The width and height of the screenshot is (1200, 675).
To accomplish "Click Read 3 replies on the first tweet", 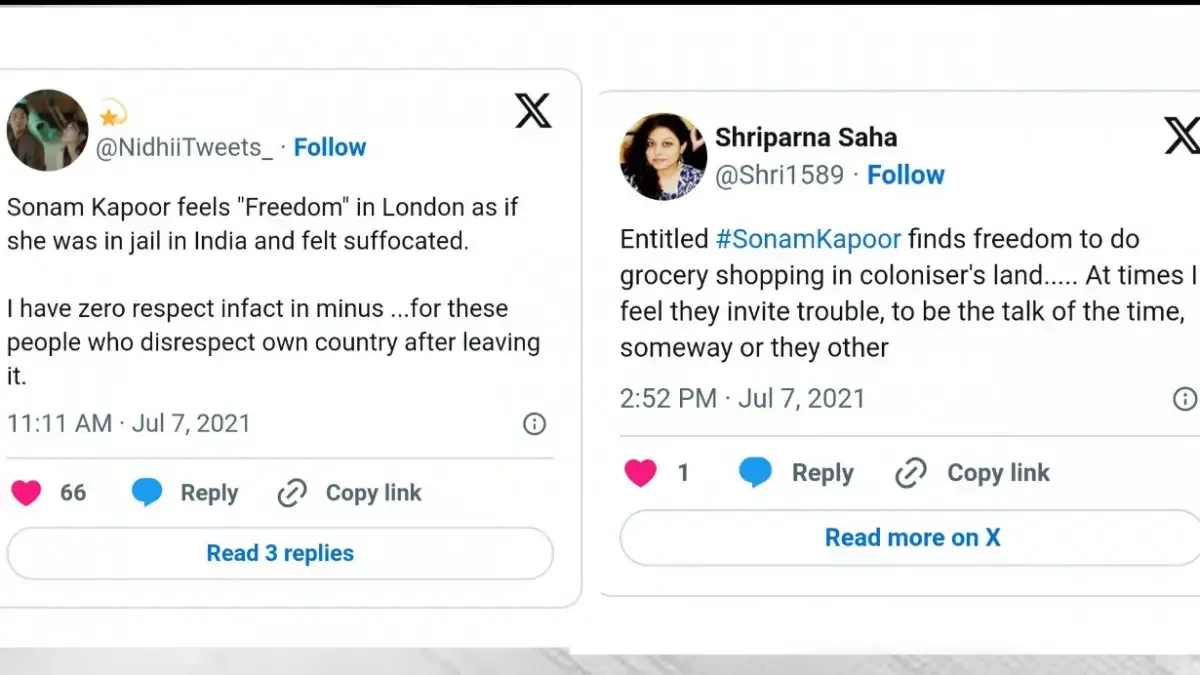I will tap(280, 552).
